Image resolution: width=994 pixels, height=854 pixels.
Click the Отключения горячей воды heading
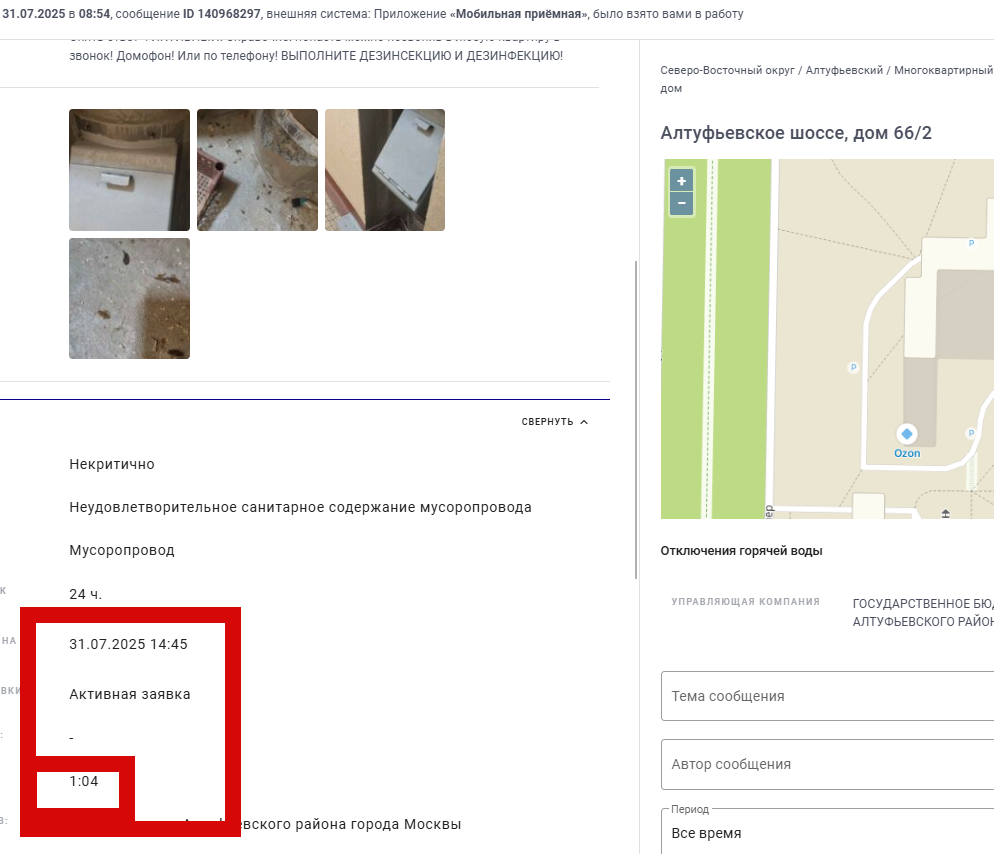pos(741,551)
